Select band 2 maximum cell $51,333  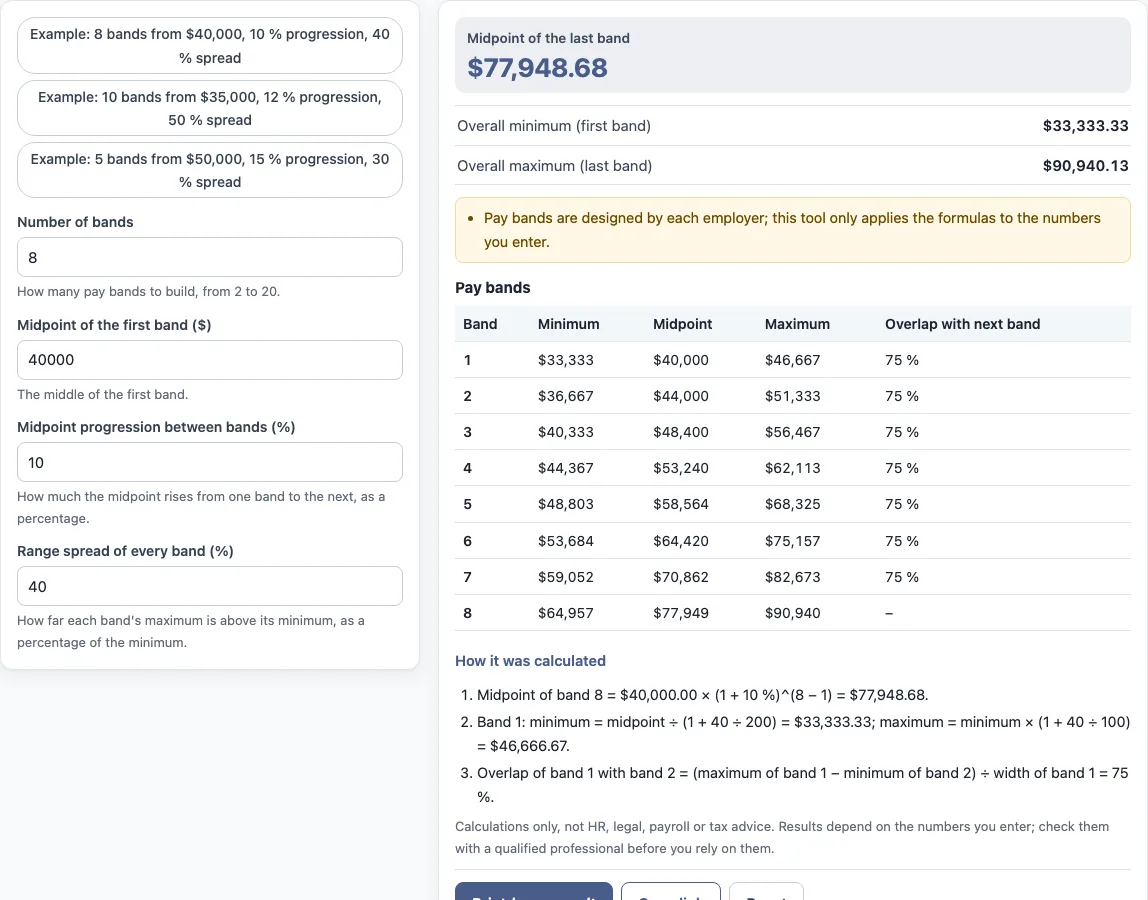(792, 395)
